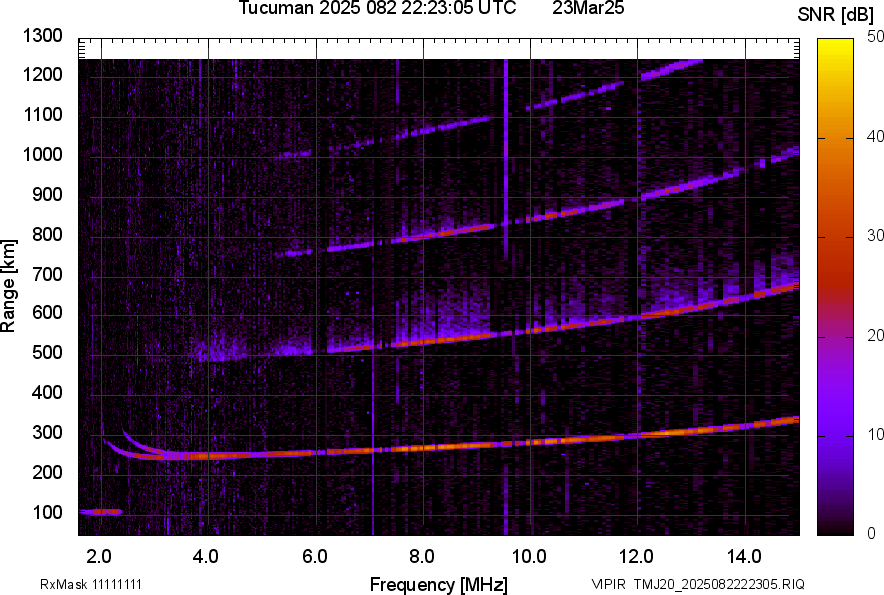Click the range tick label "1200"
Screen dimensions: 884x595
click(42, 74)
